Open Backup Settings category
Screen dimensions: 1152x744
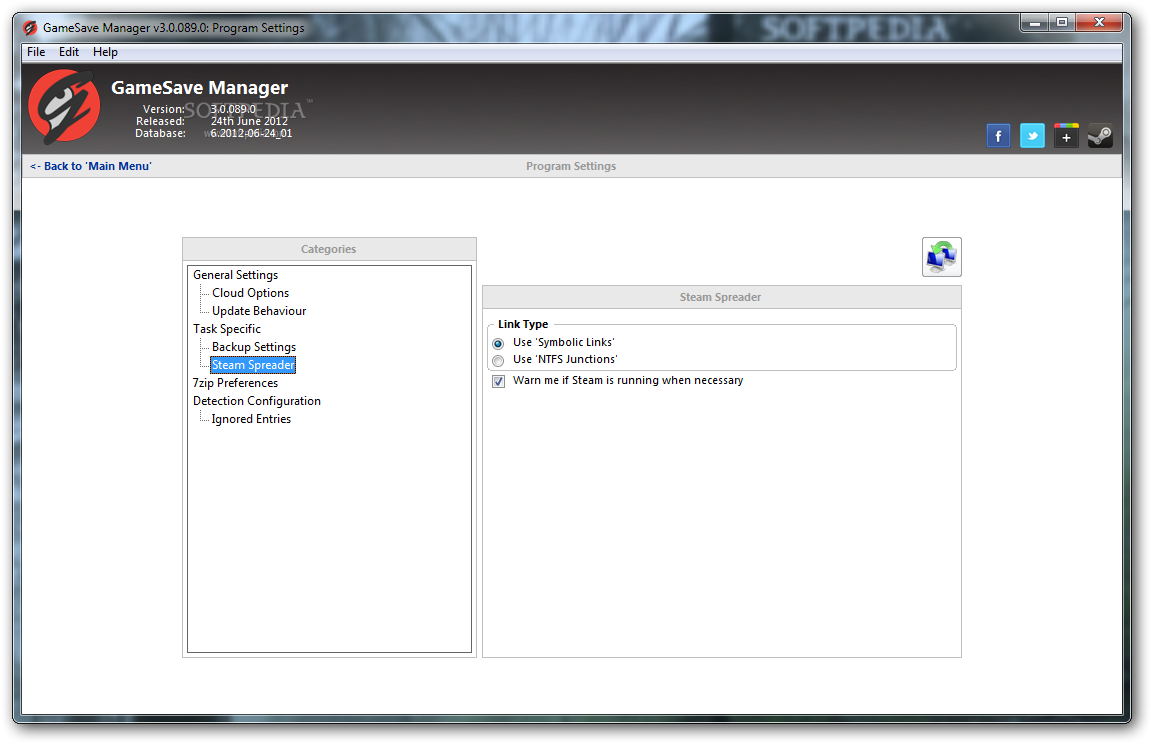click(253, 347)
